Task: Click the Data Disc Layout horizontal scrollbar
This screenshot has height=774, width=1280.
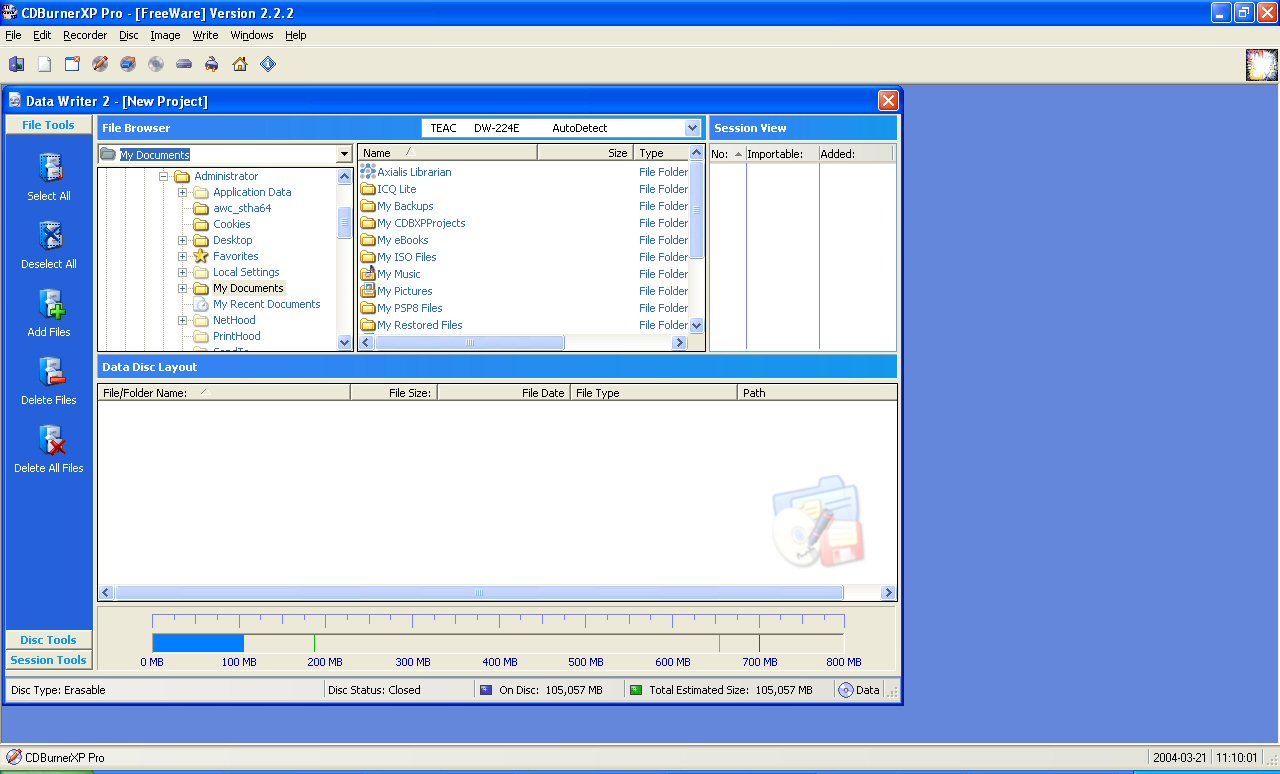Action: (x=478, y=593)
